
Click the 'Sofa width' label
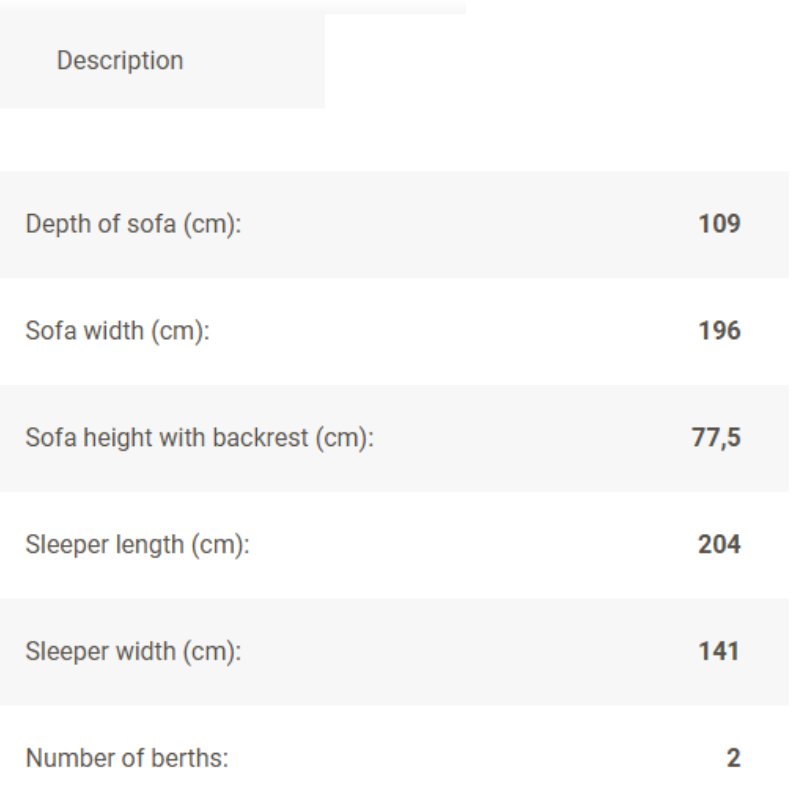coord(117,331)
